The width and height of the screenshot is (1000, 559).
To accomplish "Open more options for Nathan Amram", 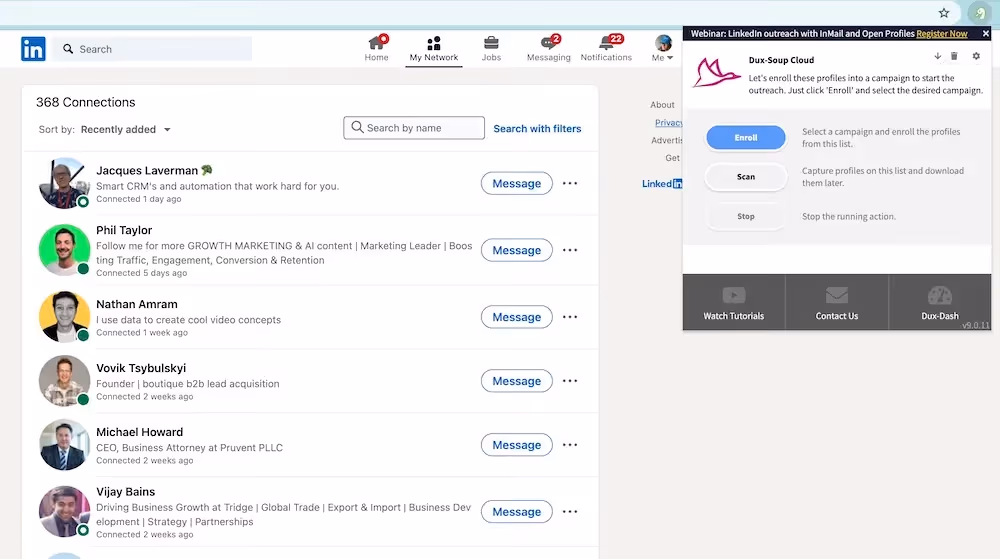I will pos(570,317).
